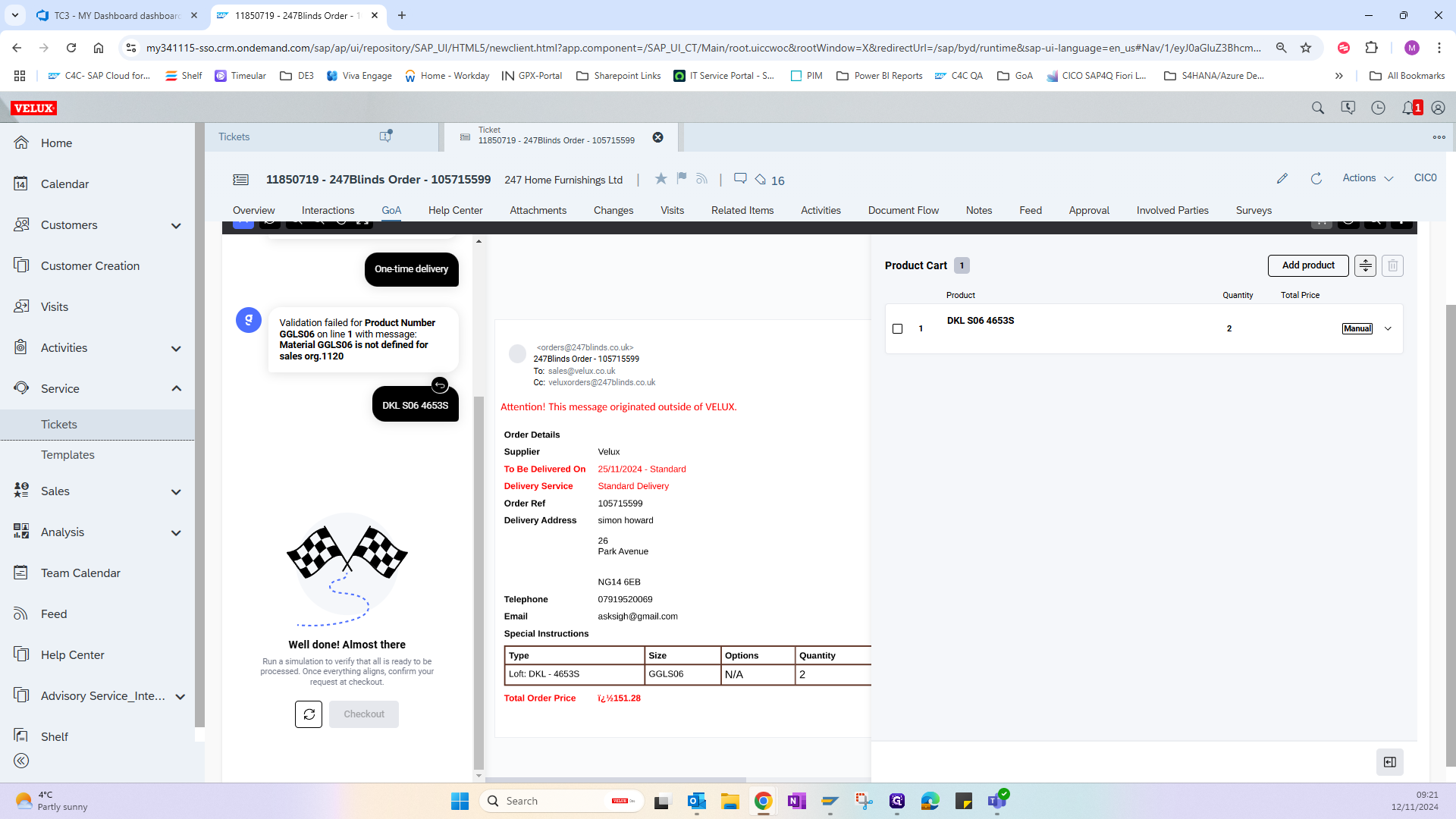Open the conversation bubble icon in ticket header
Image resolution: width=1456 pixels, height=819 pixels.
[740, 178]
